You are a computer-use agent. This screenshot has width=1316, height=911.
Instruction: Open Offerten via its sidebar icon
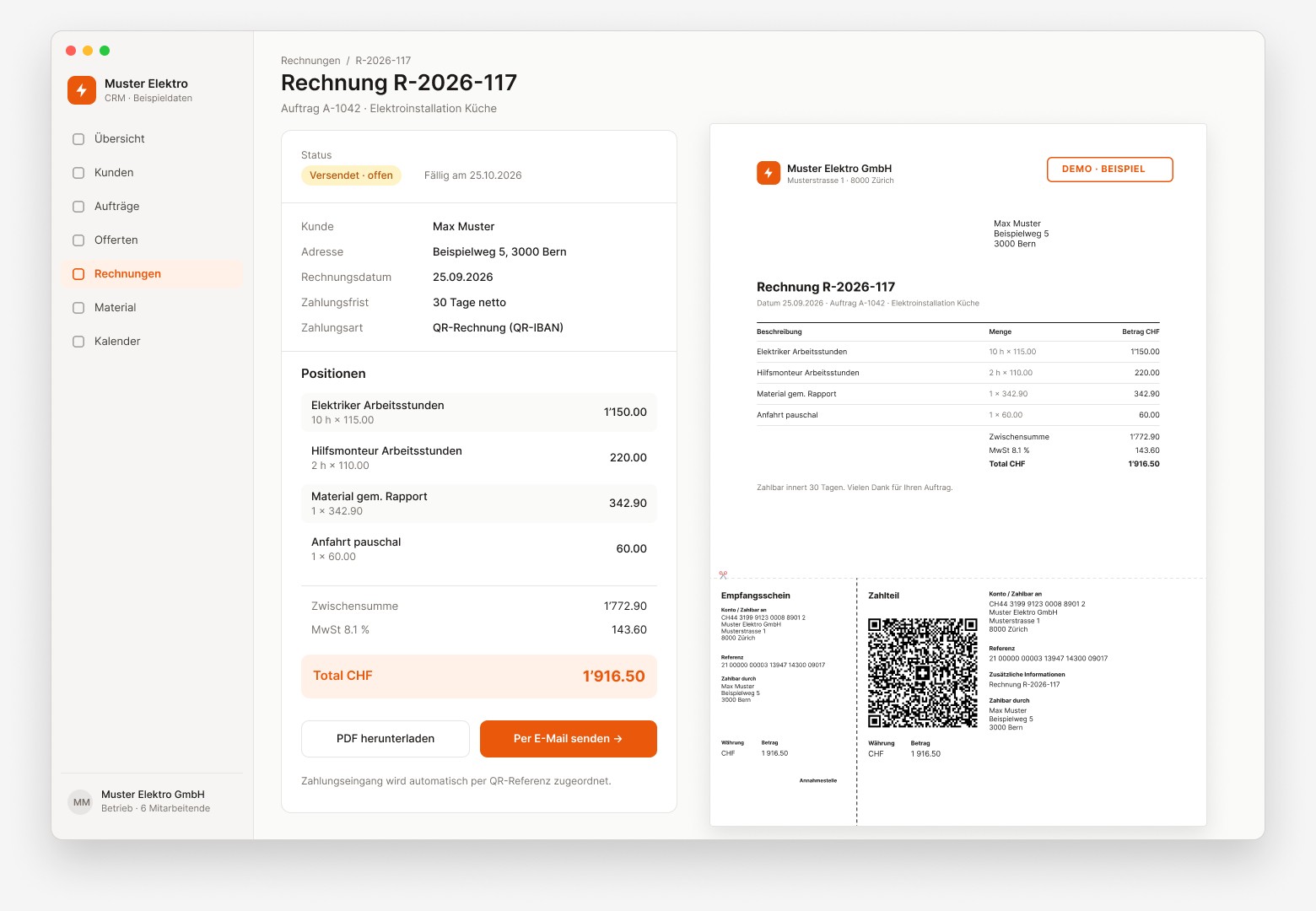pyautogui.click(x=78, y=240)
